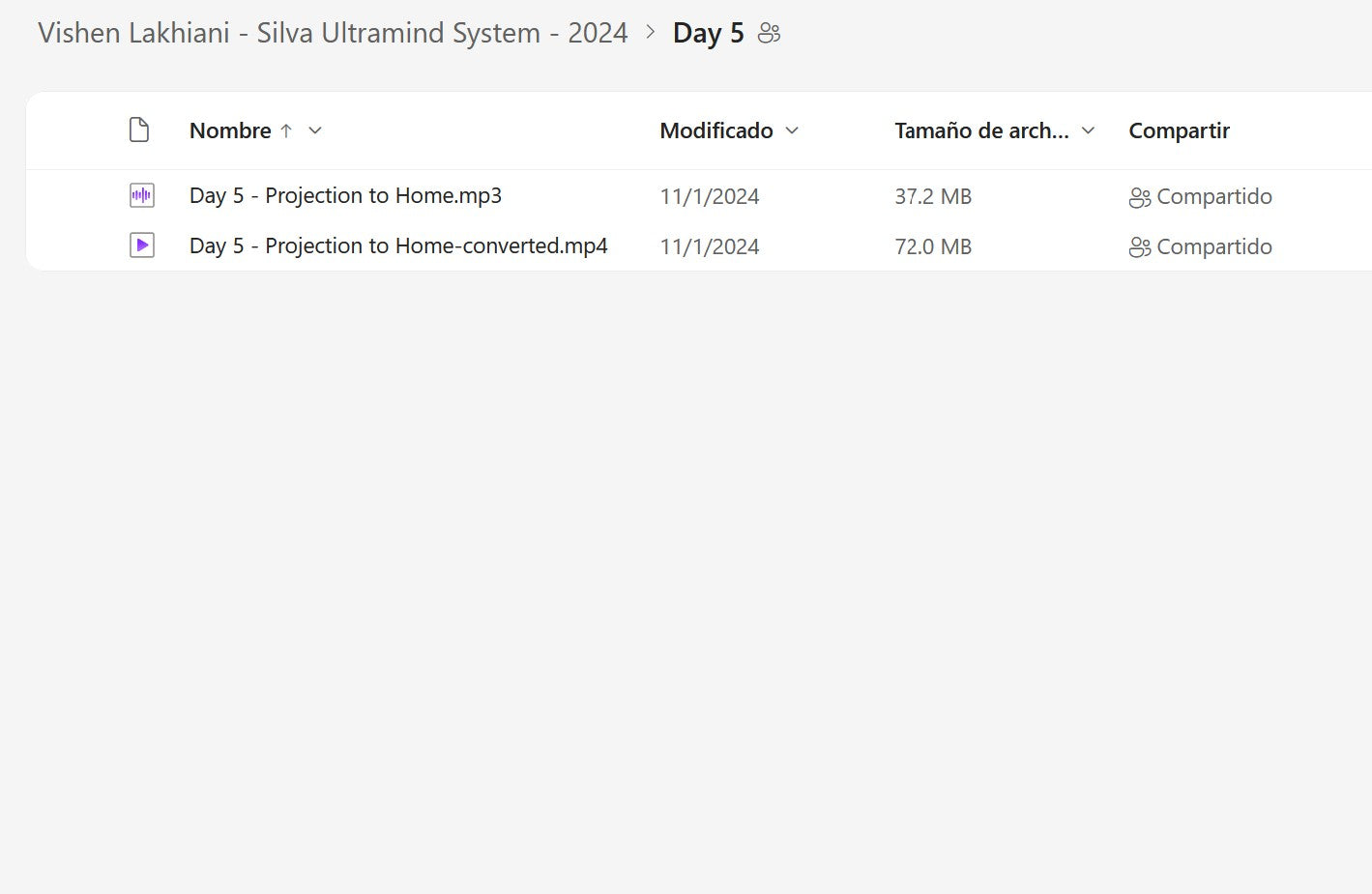The height and width of the screenshot is (894, 1372).
Task: Open the Modificado column dropdown
Action: 792,130
